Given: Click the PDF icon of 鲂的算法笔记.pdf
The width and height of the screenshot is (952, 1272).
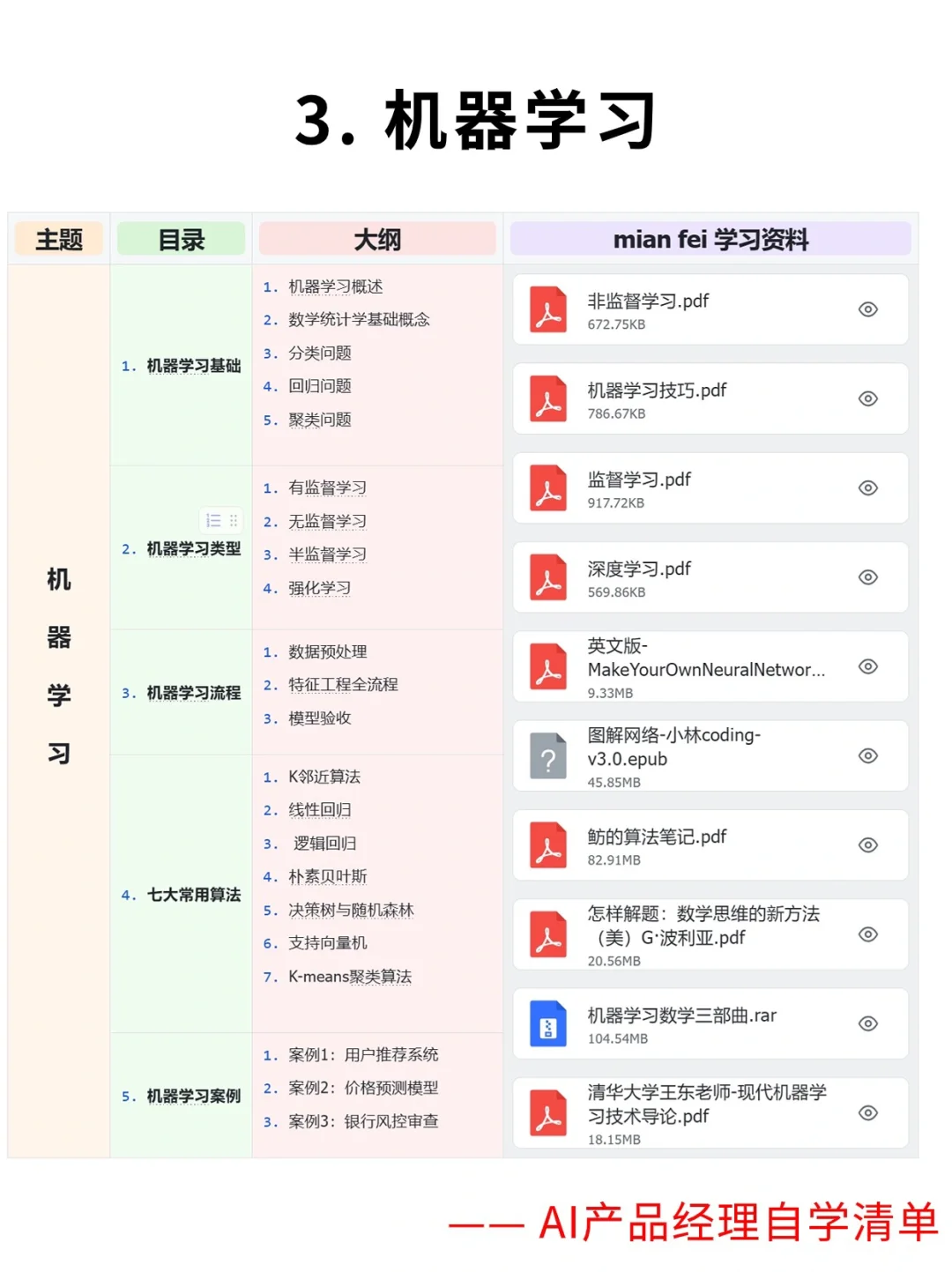Looking at the screenshot, I should pos(548,844).
